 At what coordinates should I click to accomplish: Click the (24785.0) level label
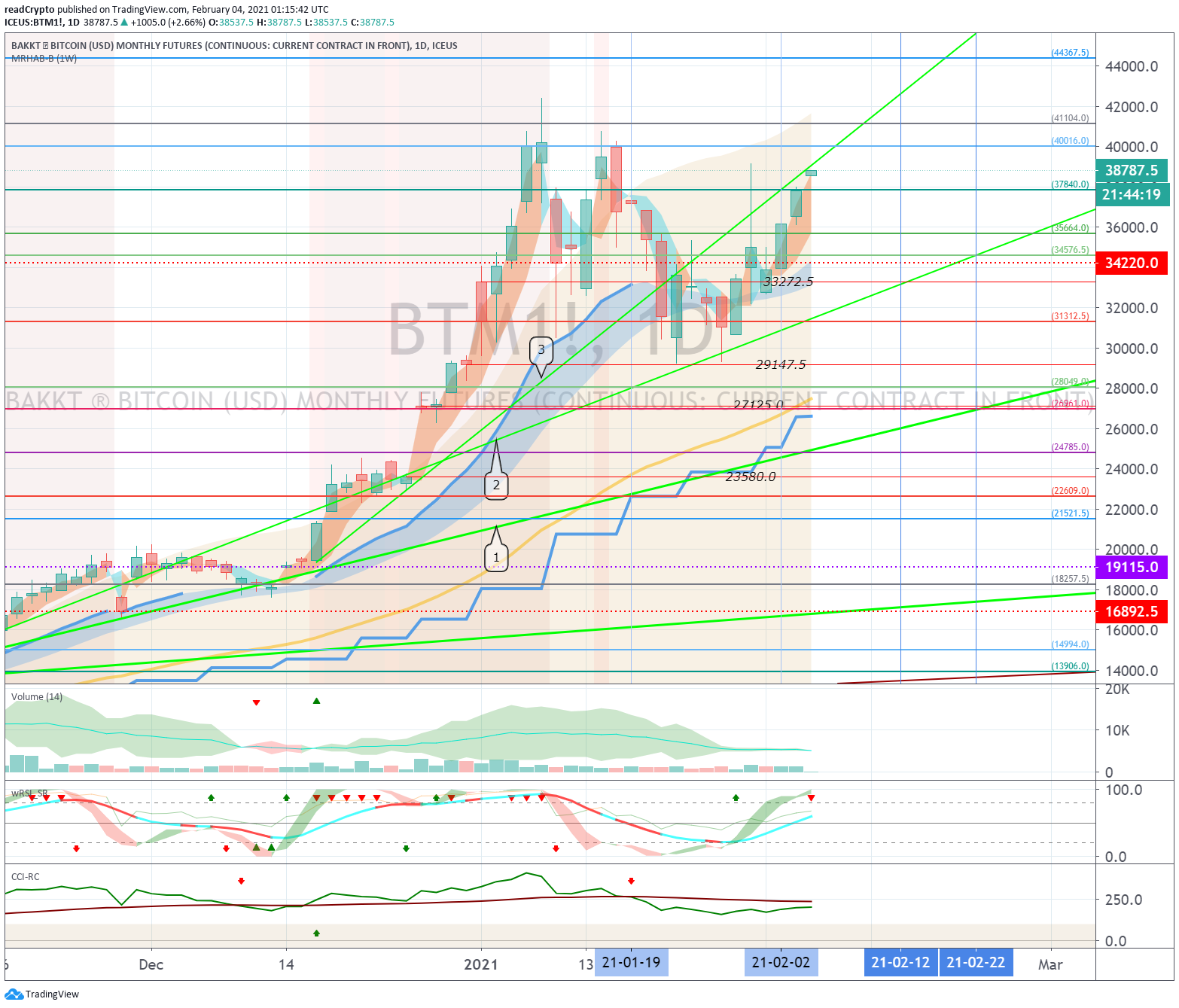point(1070,447)
